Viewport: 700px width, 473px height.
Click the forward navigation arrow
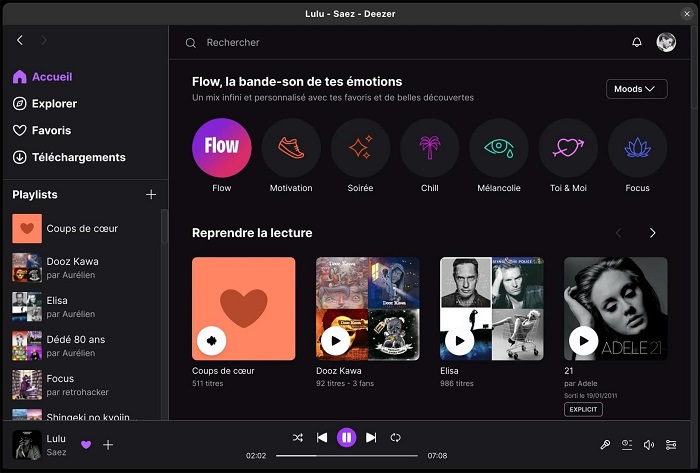44,40
